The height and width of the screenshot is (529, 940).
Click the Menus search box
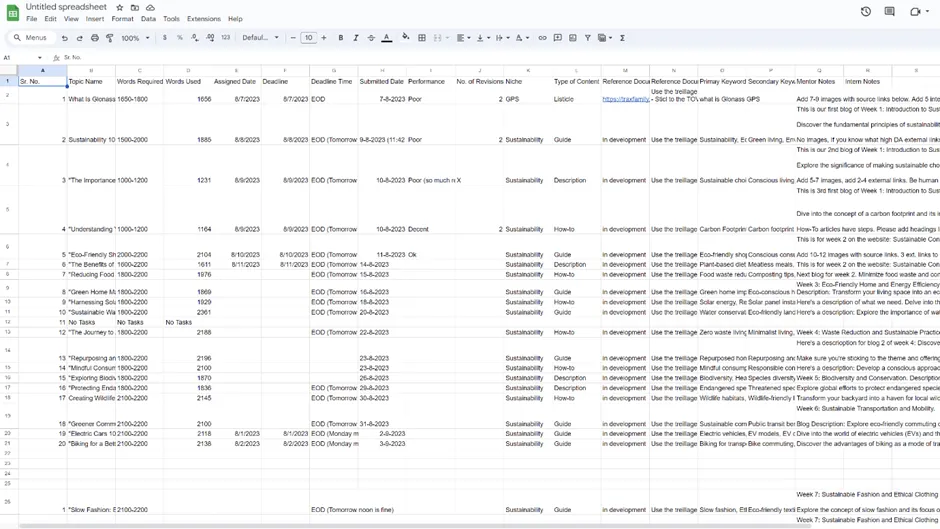click(31, 38)
